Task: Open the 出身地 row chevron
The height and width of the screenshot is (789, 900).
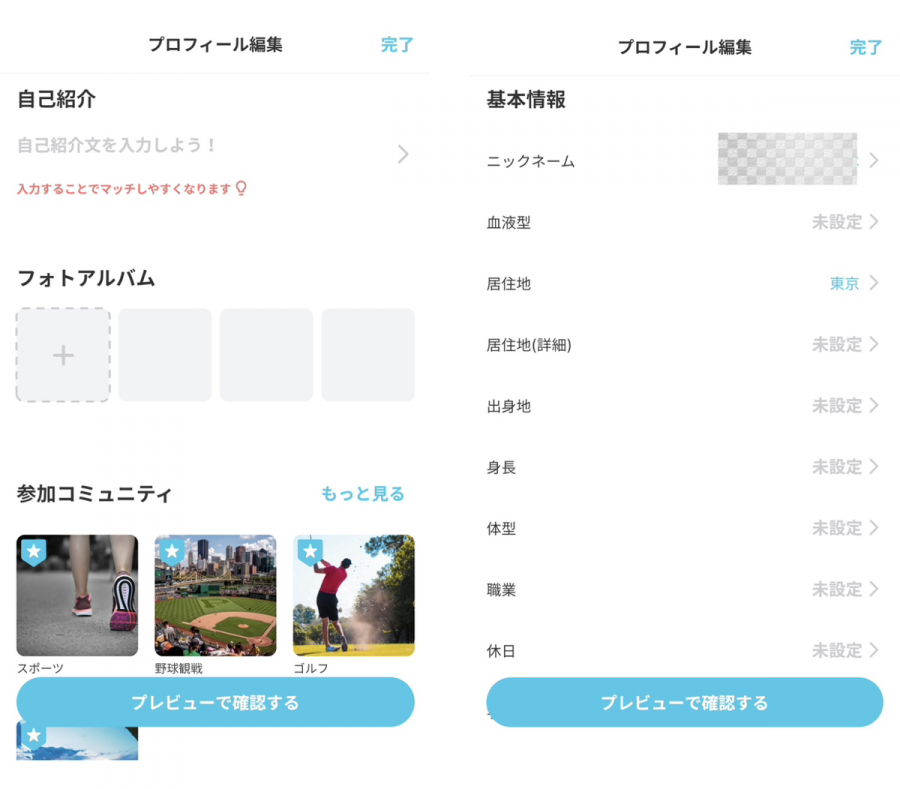Action: coord(874,405)
